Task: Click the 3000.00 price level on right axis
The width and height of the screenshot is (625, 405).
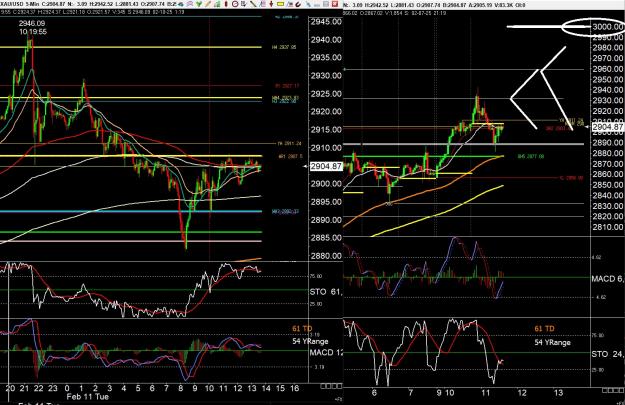Action: [608, 27]
